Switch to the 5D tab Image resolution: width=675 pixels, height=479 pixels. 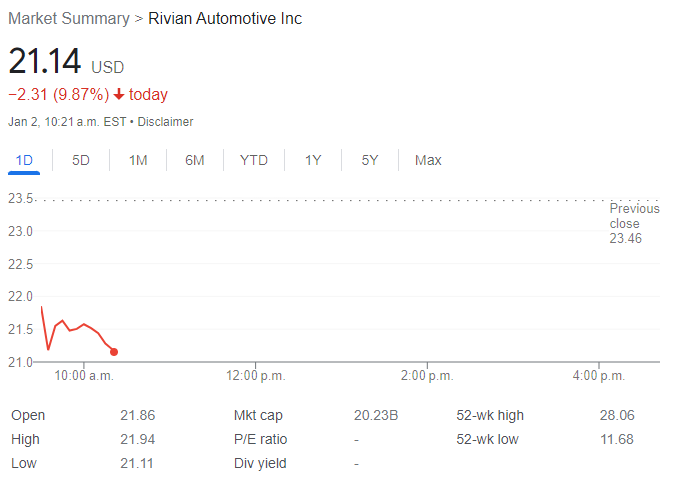coord(81,160)
